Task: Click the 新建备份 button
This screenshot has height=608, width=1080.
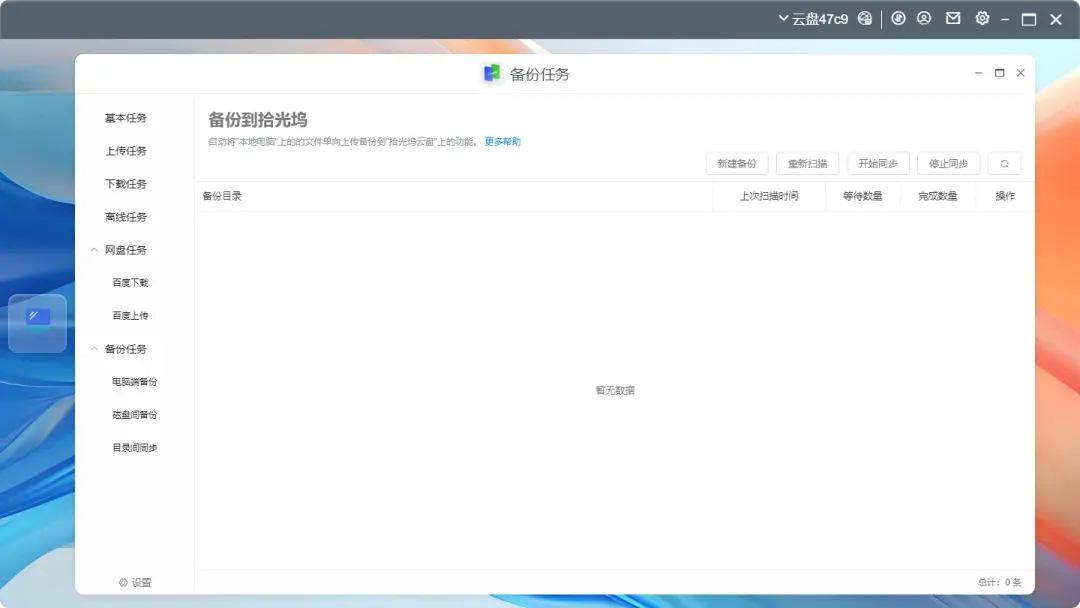Action: [737, 164]
